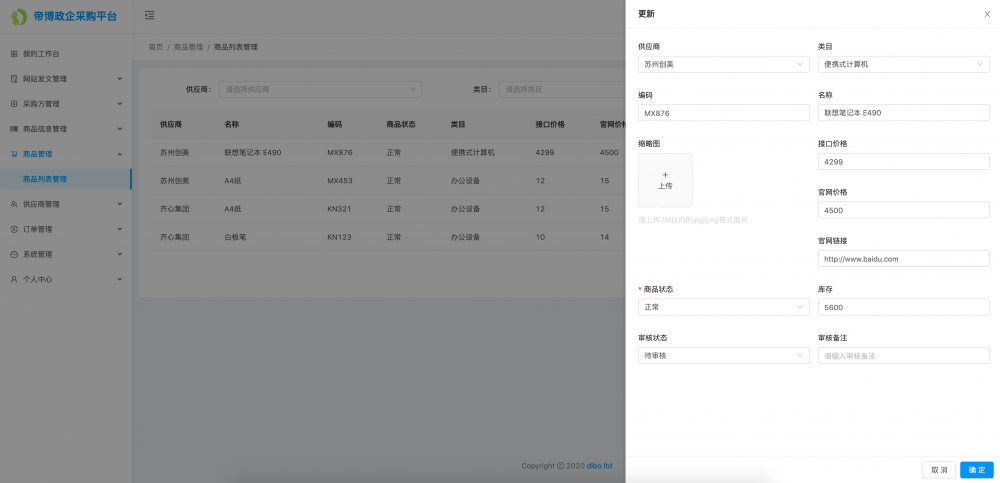1000x483 pixels.
Task: Click the 接口价格 column header
Action: pyautogui.click(x=550, y=124)
